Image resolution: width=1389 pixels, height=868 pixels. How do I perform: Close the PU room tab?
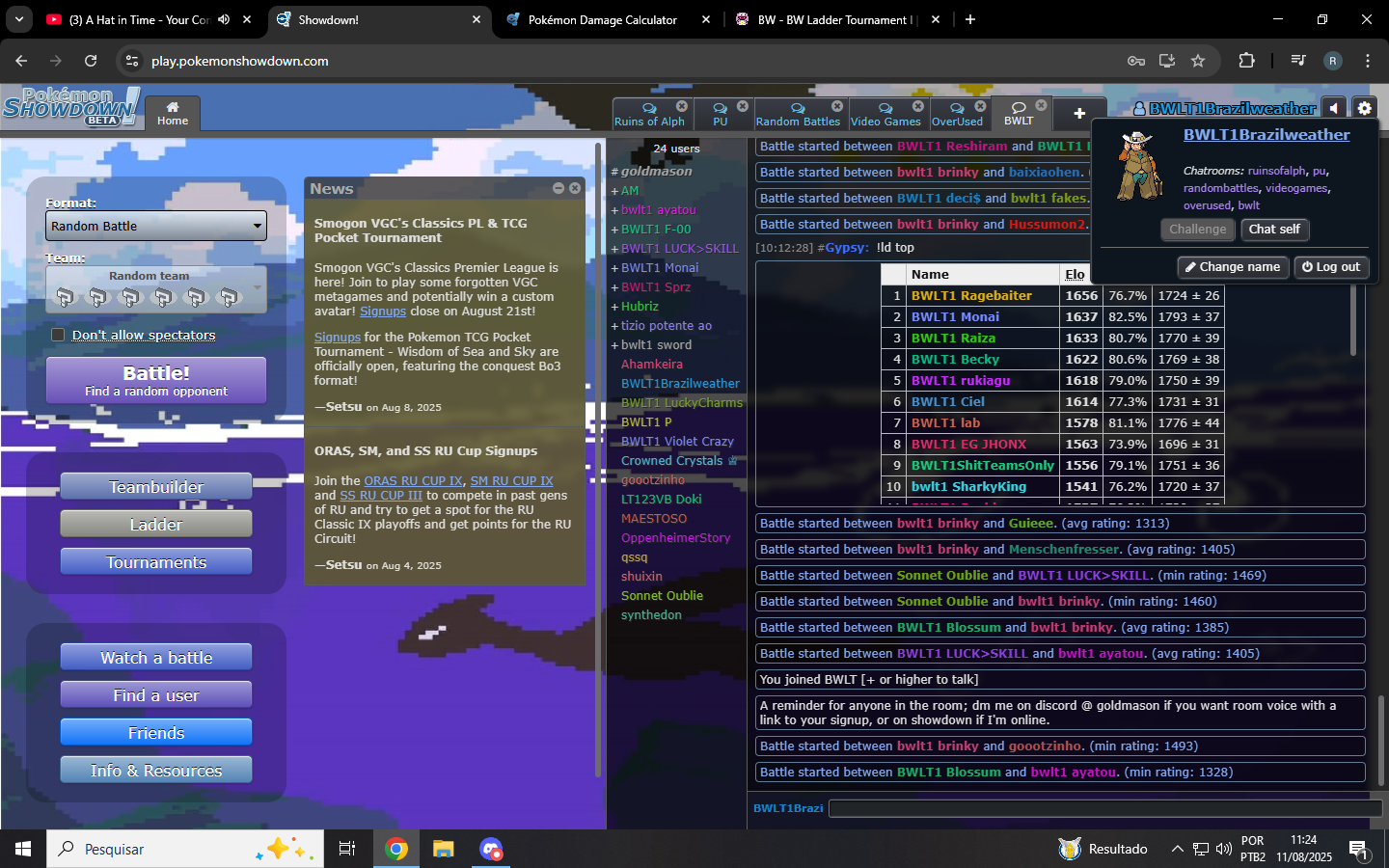point(743,106)
